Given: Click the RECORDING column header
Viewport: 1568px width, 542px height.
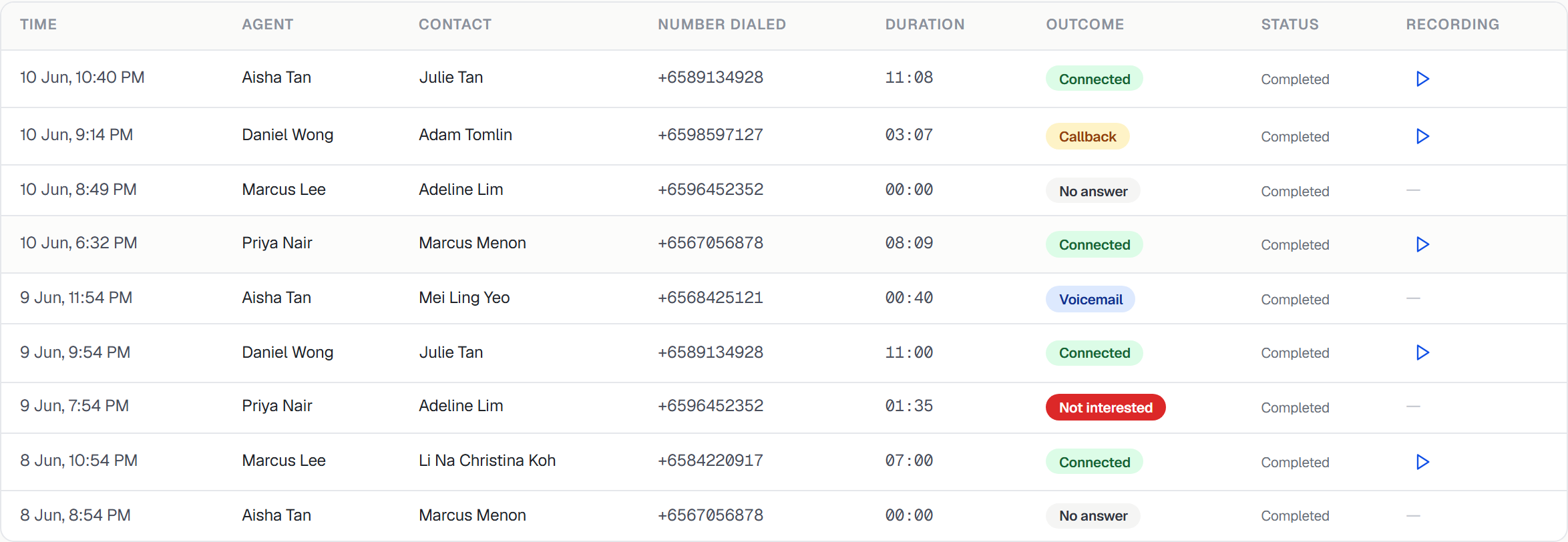Looking at the screenshot, I should 1452,25.
